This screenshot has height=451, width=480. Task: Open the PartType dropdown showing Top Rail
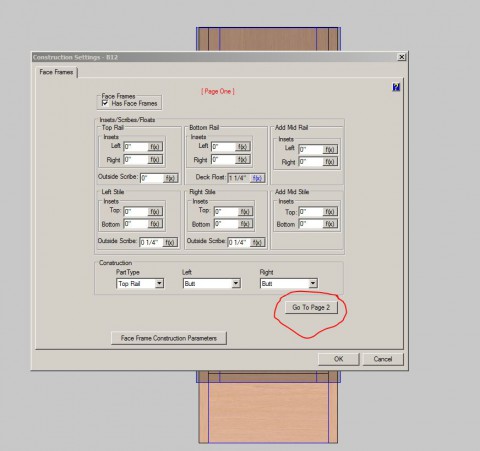coord(140,284)
